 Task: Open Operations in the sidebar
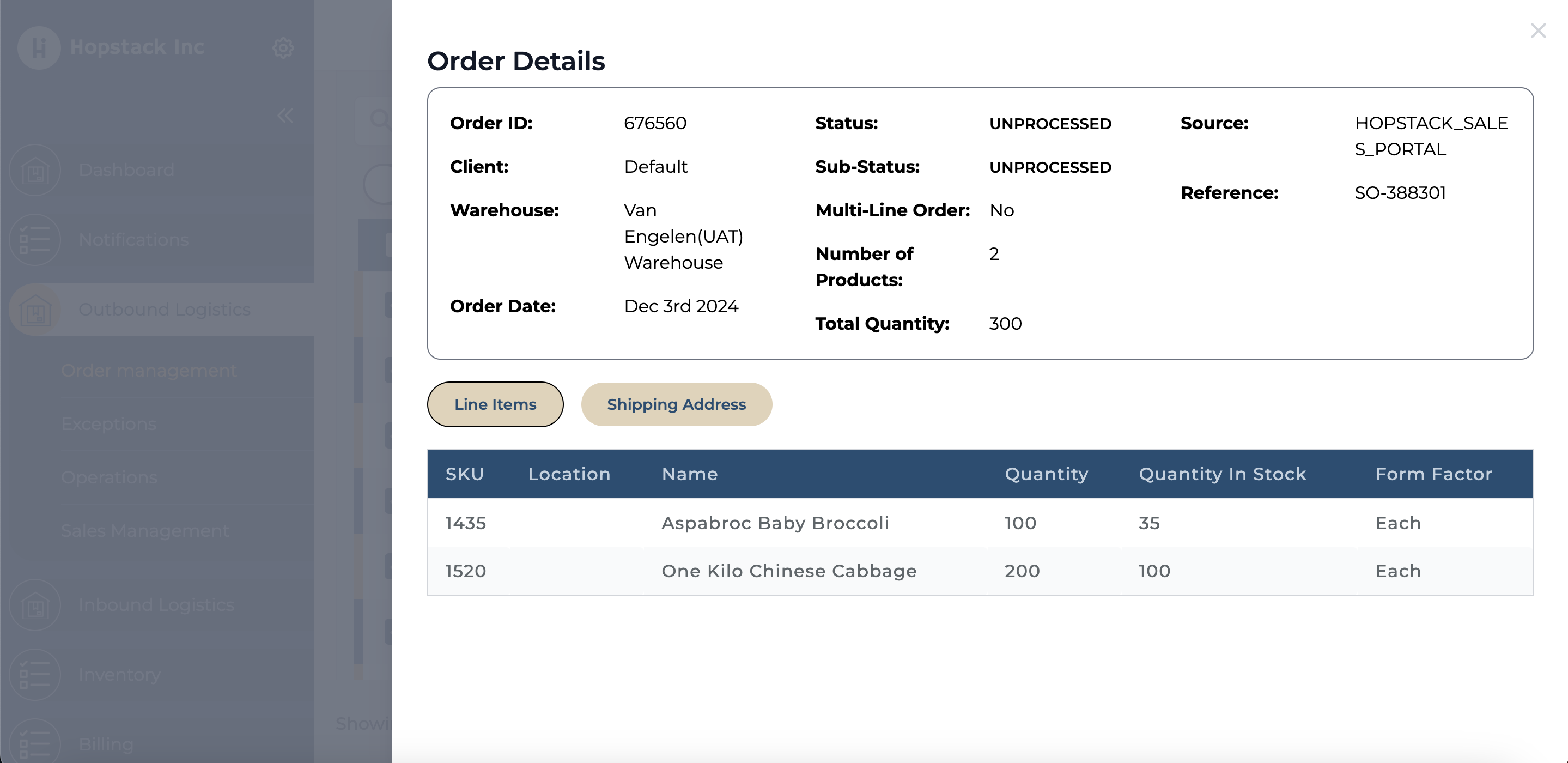point(110,477)
